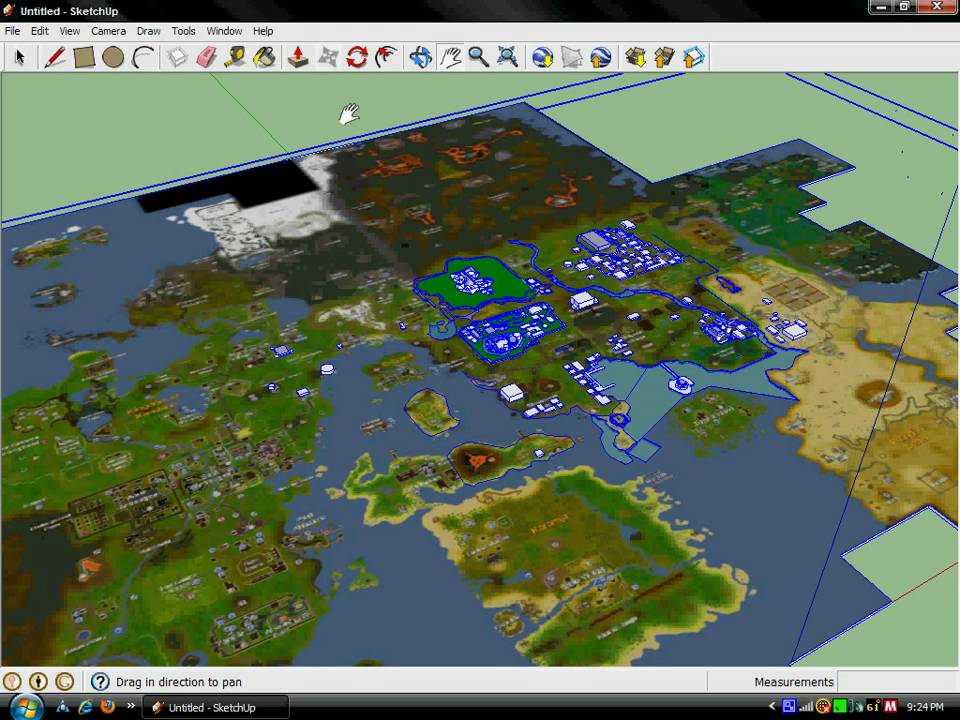Open the Window menu
960x720 pixels.
click(x=224, y=31)
